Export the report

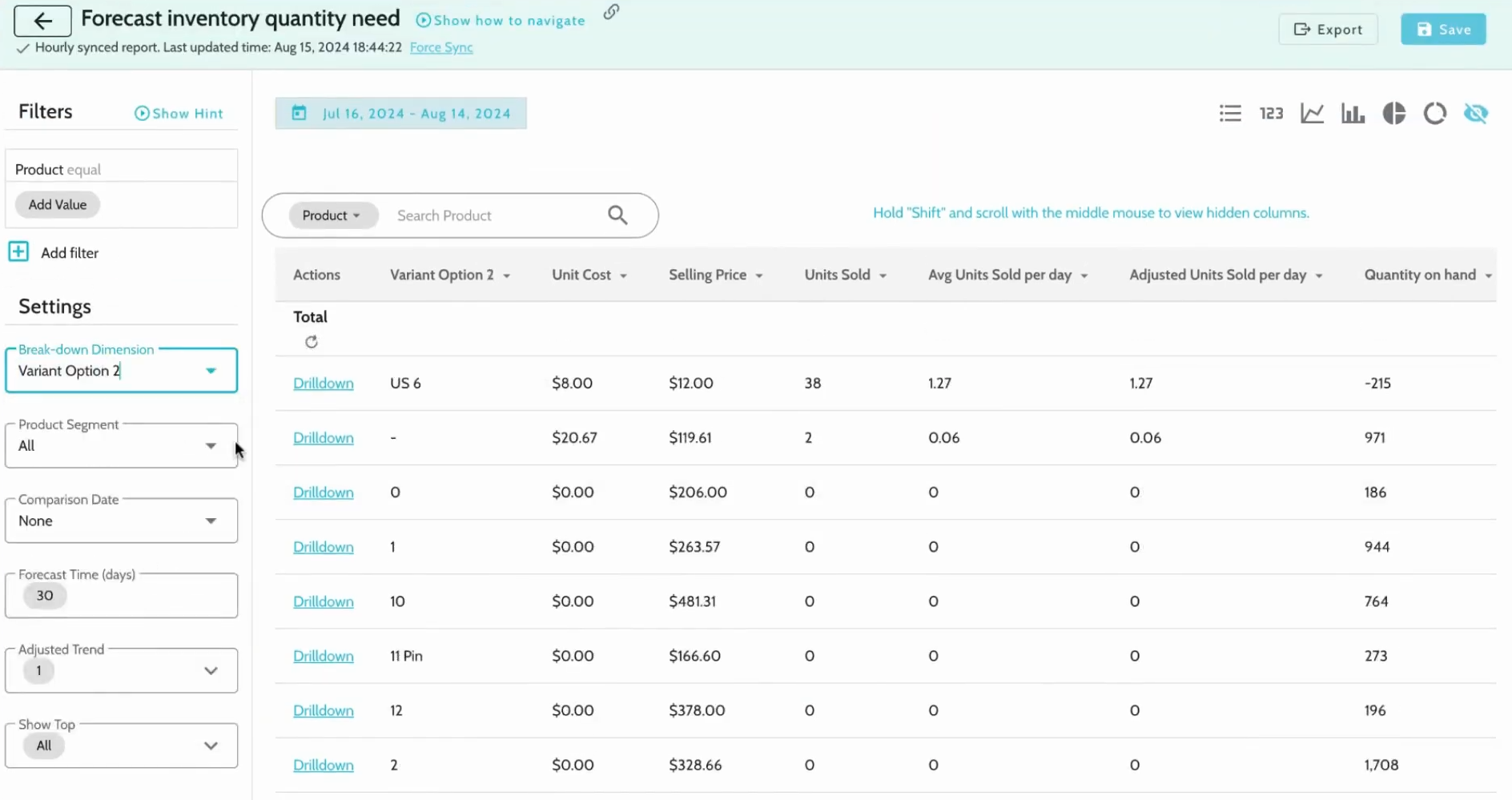(x=1328, y=30)
